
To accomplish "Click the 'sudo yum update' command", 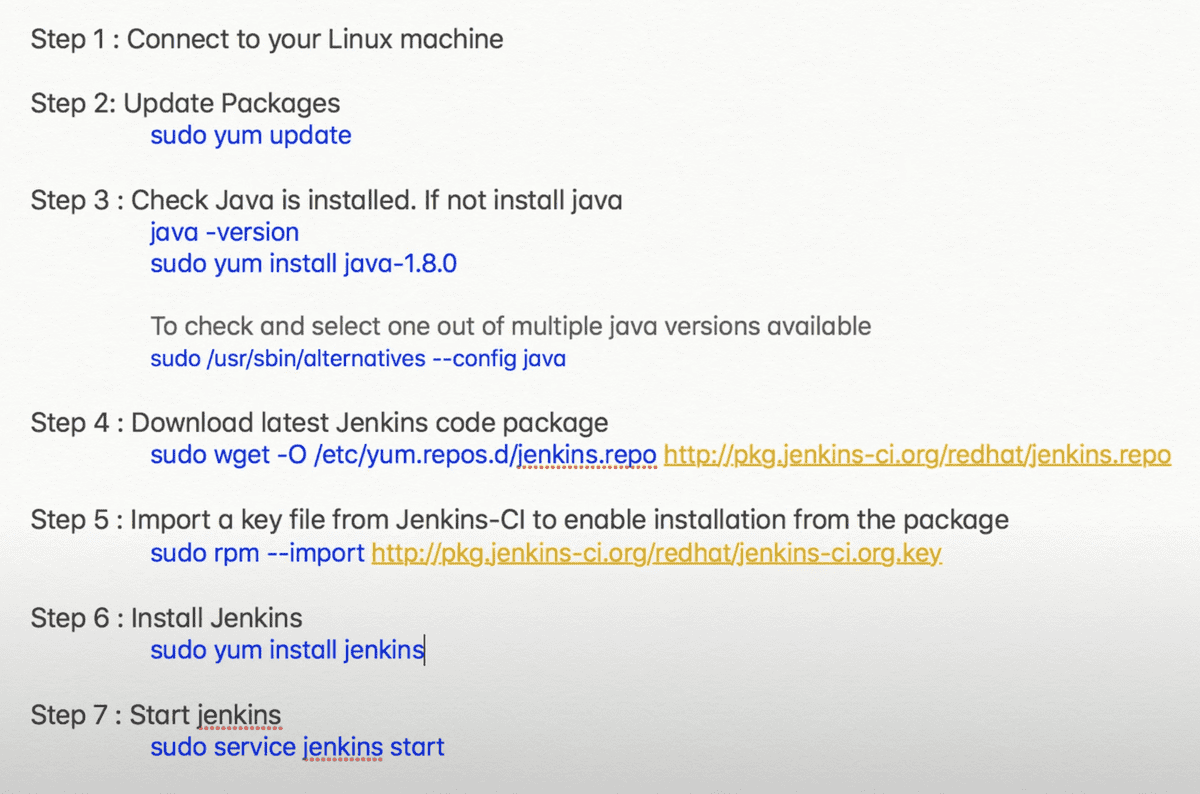I will tap(251, 135).
